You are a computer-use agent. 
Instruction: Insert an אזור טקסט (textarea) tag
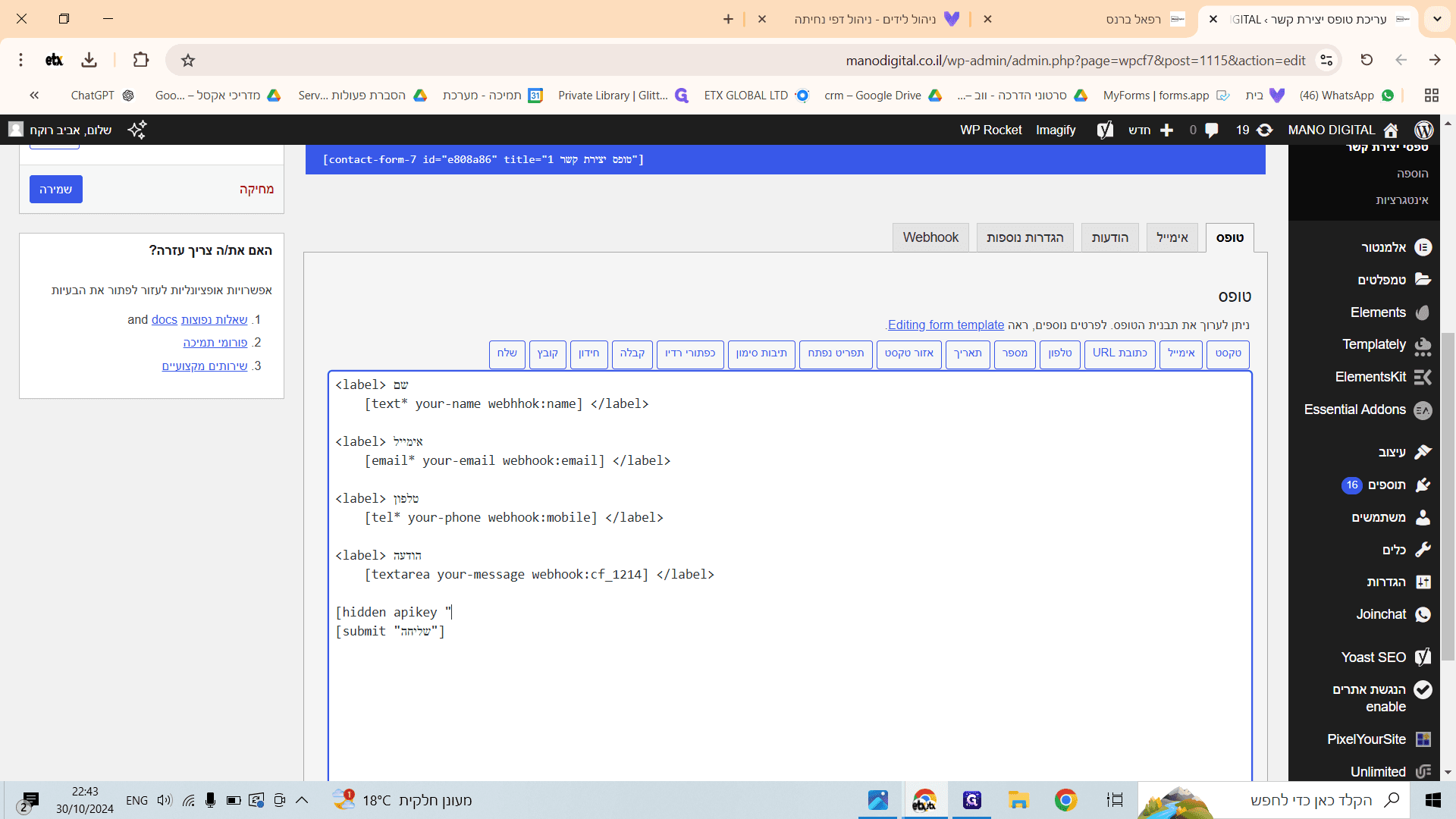click(x=909, y=354)
